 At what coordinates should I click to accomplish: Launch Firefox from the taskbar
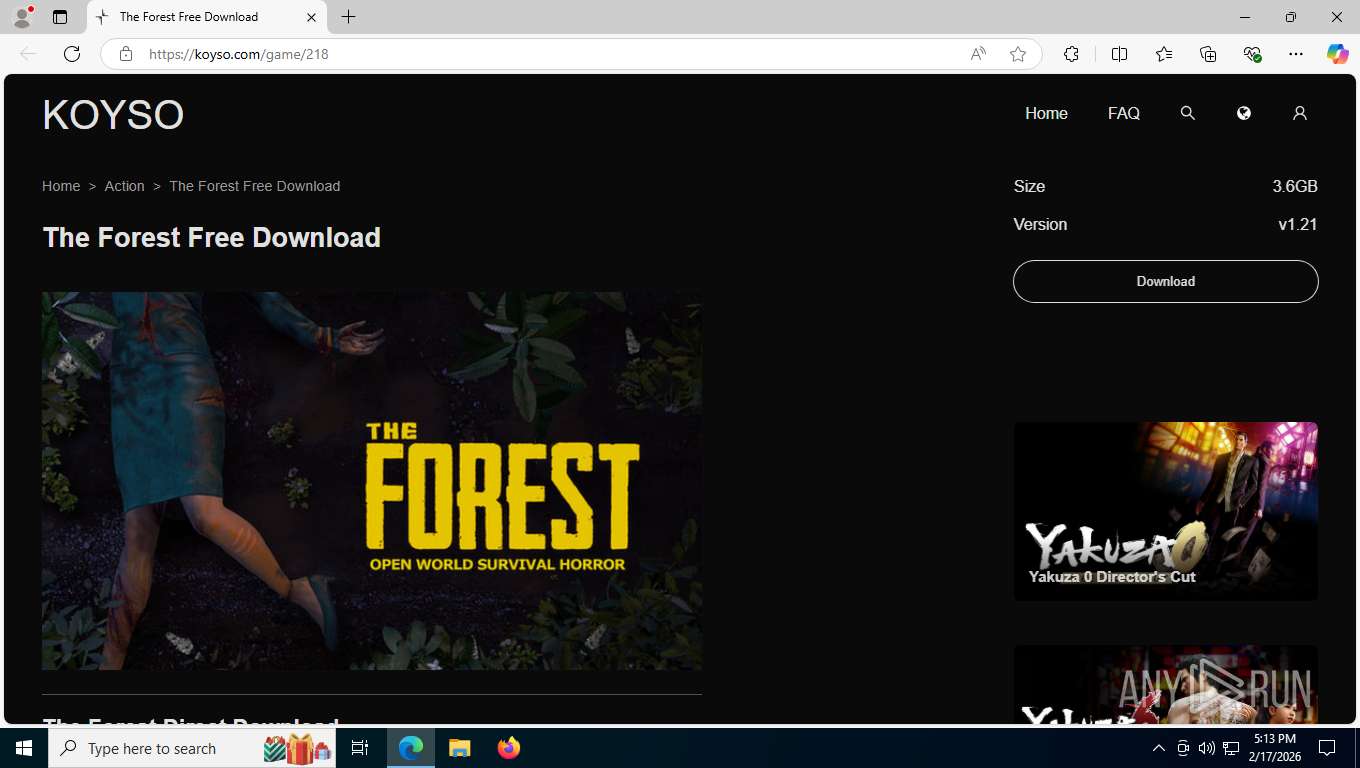(509, 748)
